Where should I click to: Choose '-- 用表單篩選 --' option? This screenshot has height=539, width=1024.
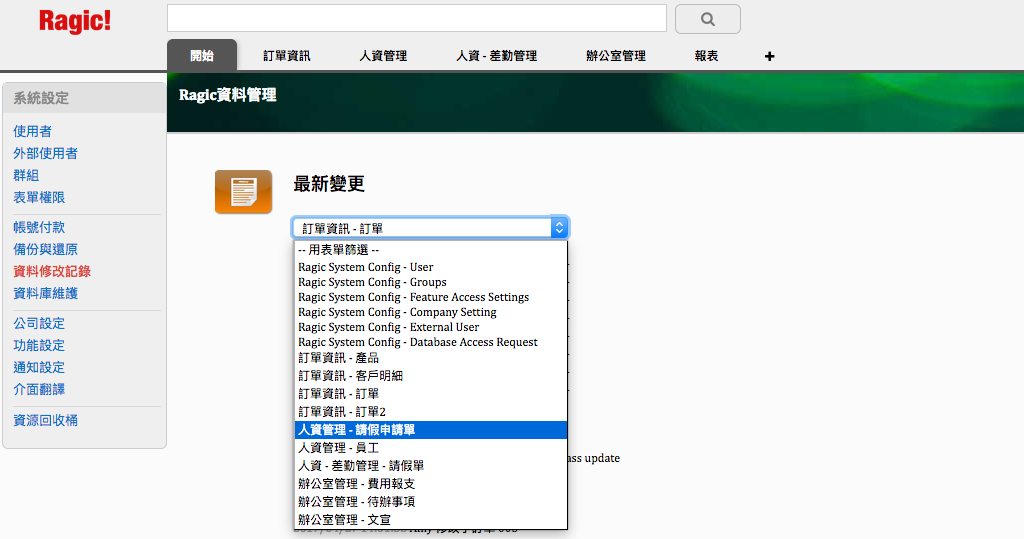pyautogui.click(x=431, y=250)
